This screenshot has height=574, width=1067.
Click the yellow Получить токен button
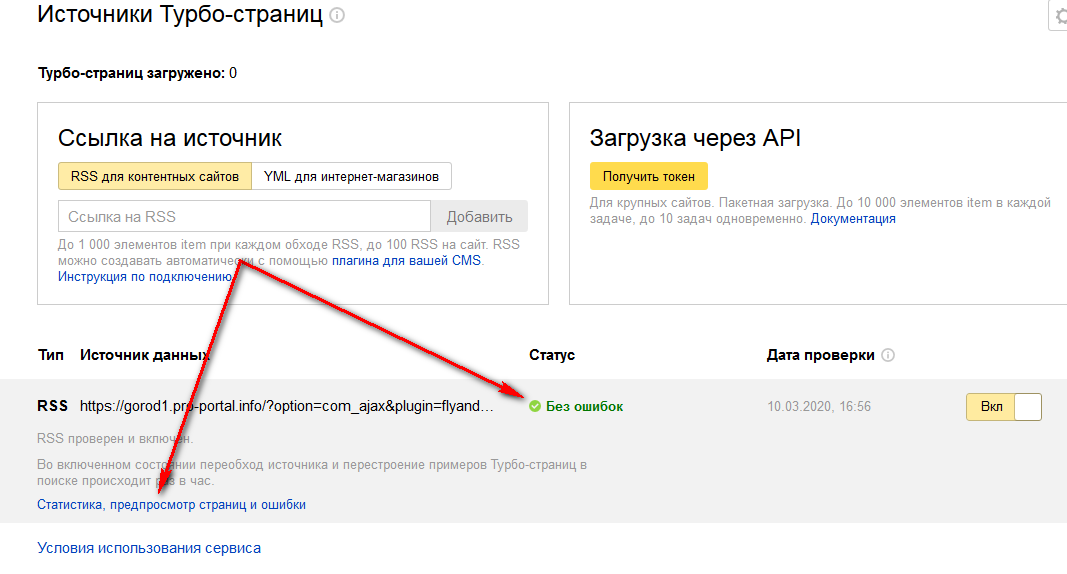[x=649, y=176]
